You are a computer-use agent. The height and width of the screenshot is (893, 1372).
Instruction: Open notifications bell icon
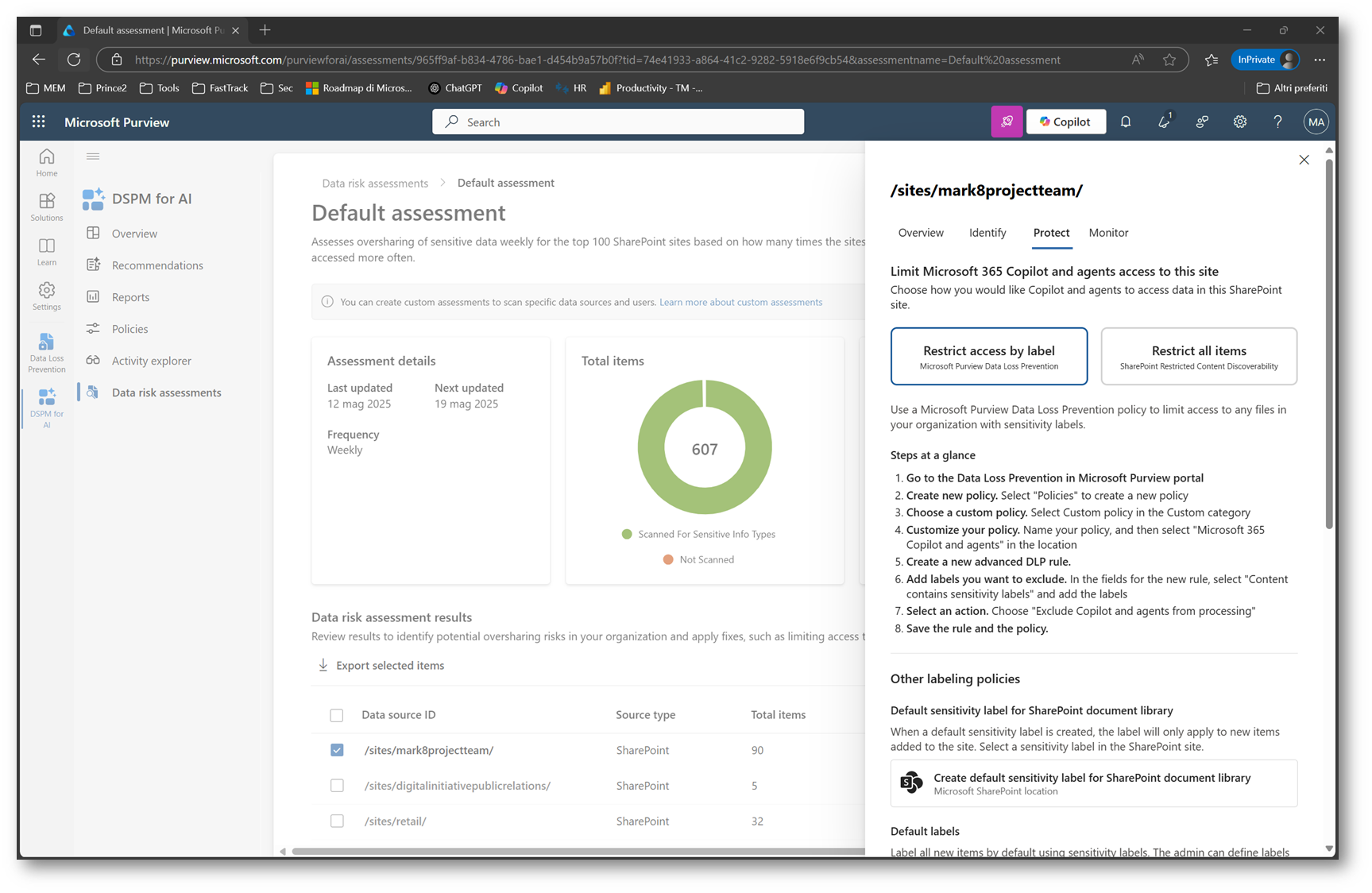(x=1126, y=122)
